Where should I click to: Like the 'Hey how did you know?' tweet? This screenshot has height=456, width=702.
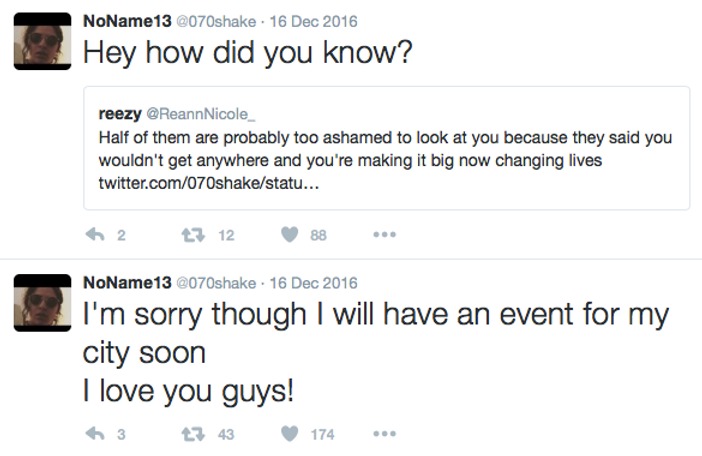coord(290,235)
